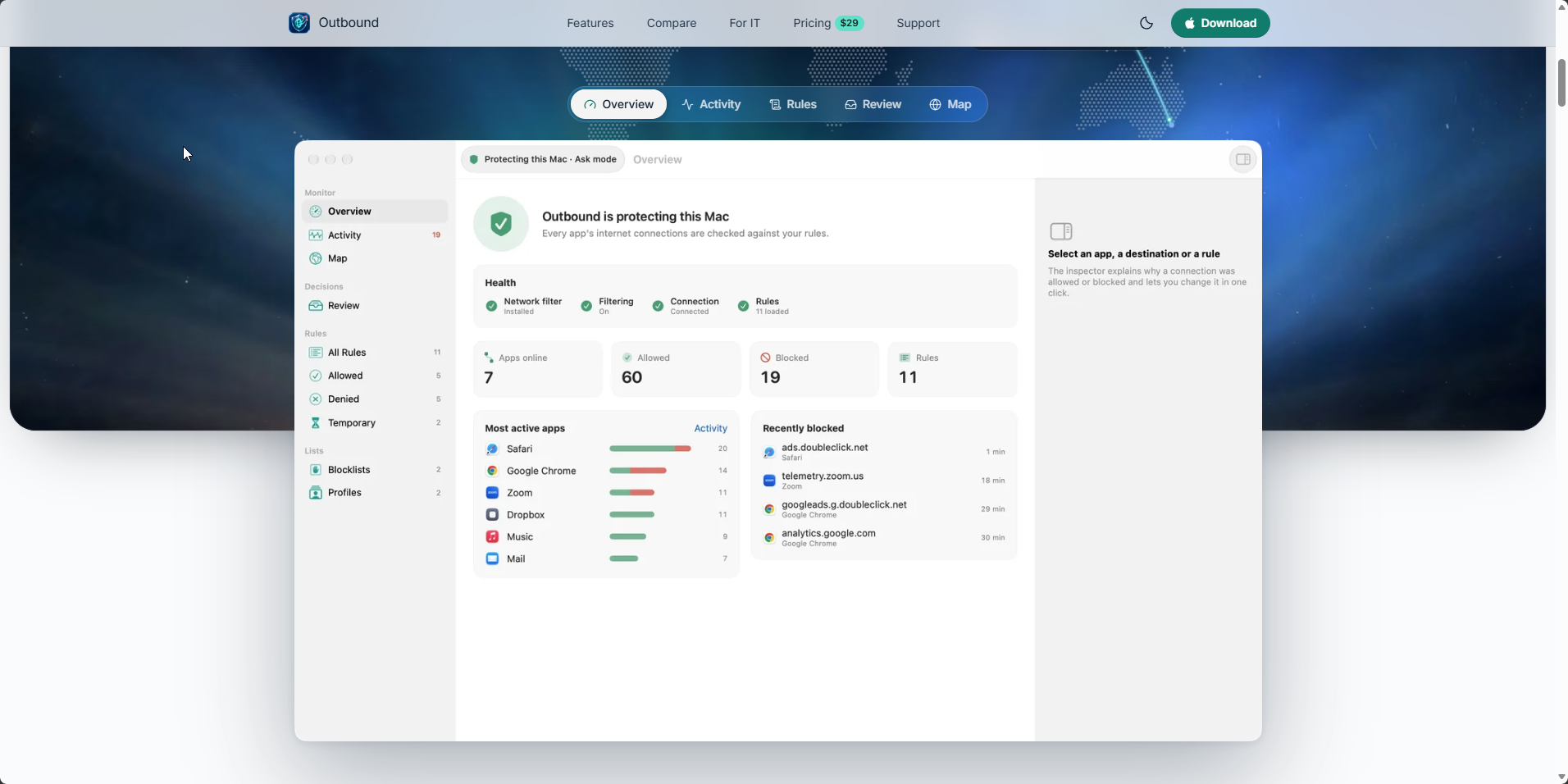Click the Outbound shield logo icon
1568x784 pixels.
(299, 23)
